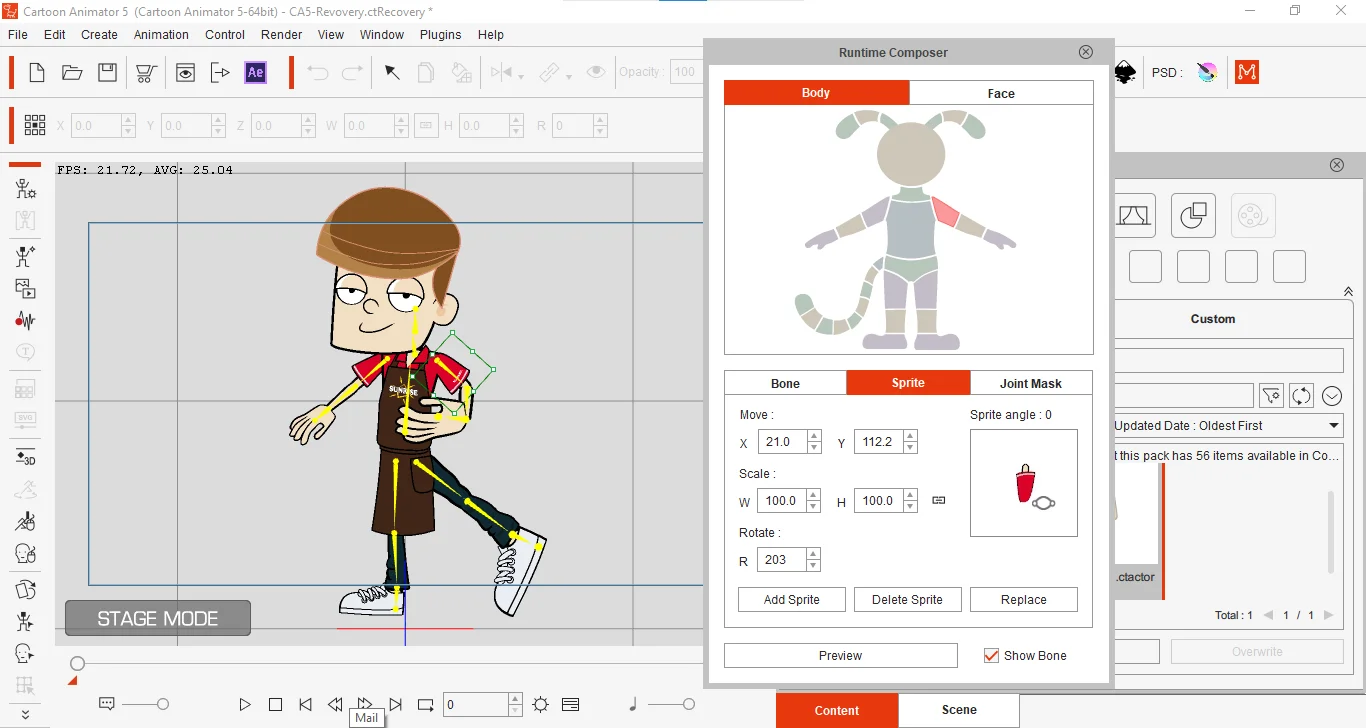Collapse the Custom panel with the double chevron
This screenshot has height=728, width=1366.
pyautogui.click(x=1347, y=291)
